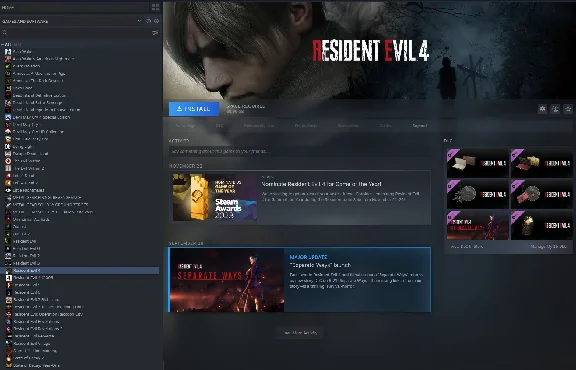Image resolution: width=576 pixels, height=370 pixels.
Task: Open the Guides tab
Action: (x=385, y=126)
